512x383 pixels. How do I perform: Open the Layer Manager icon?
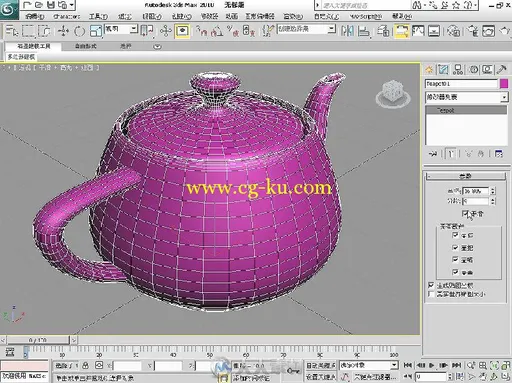384,31
